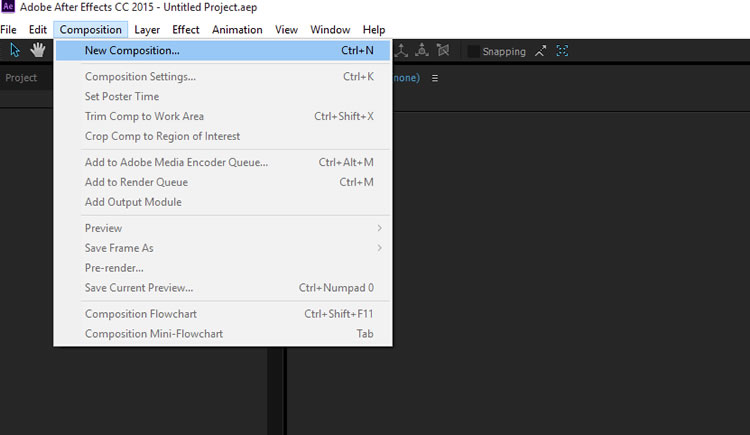Select Set Poster Time entry
The width and height of the screenshot is (750, 435).
[223, 97]
